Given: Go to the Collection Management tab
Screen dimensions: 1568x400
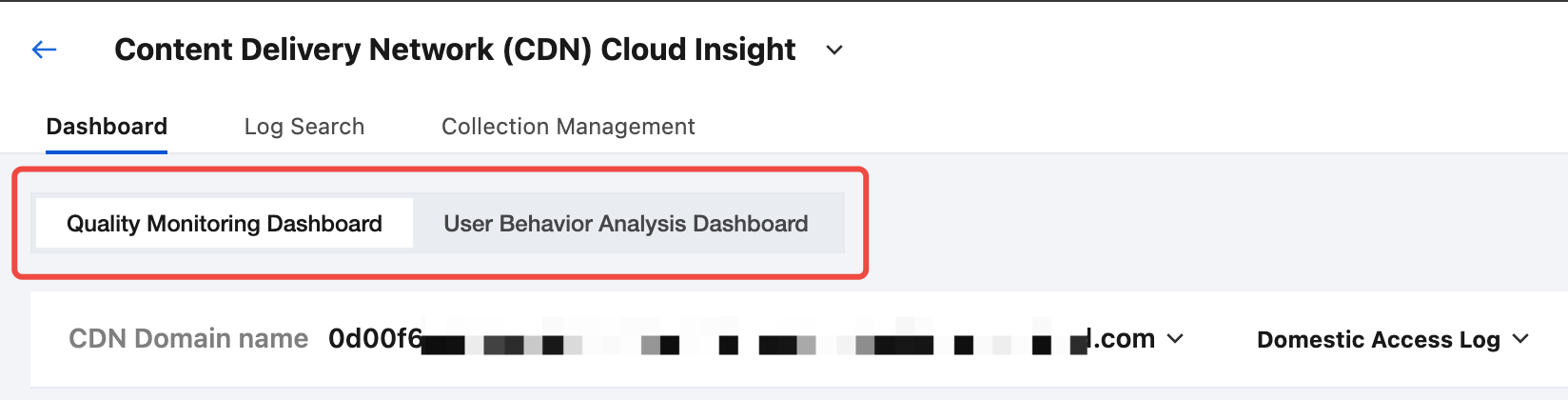Looking at the screenshot, I should [568, 127].
